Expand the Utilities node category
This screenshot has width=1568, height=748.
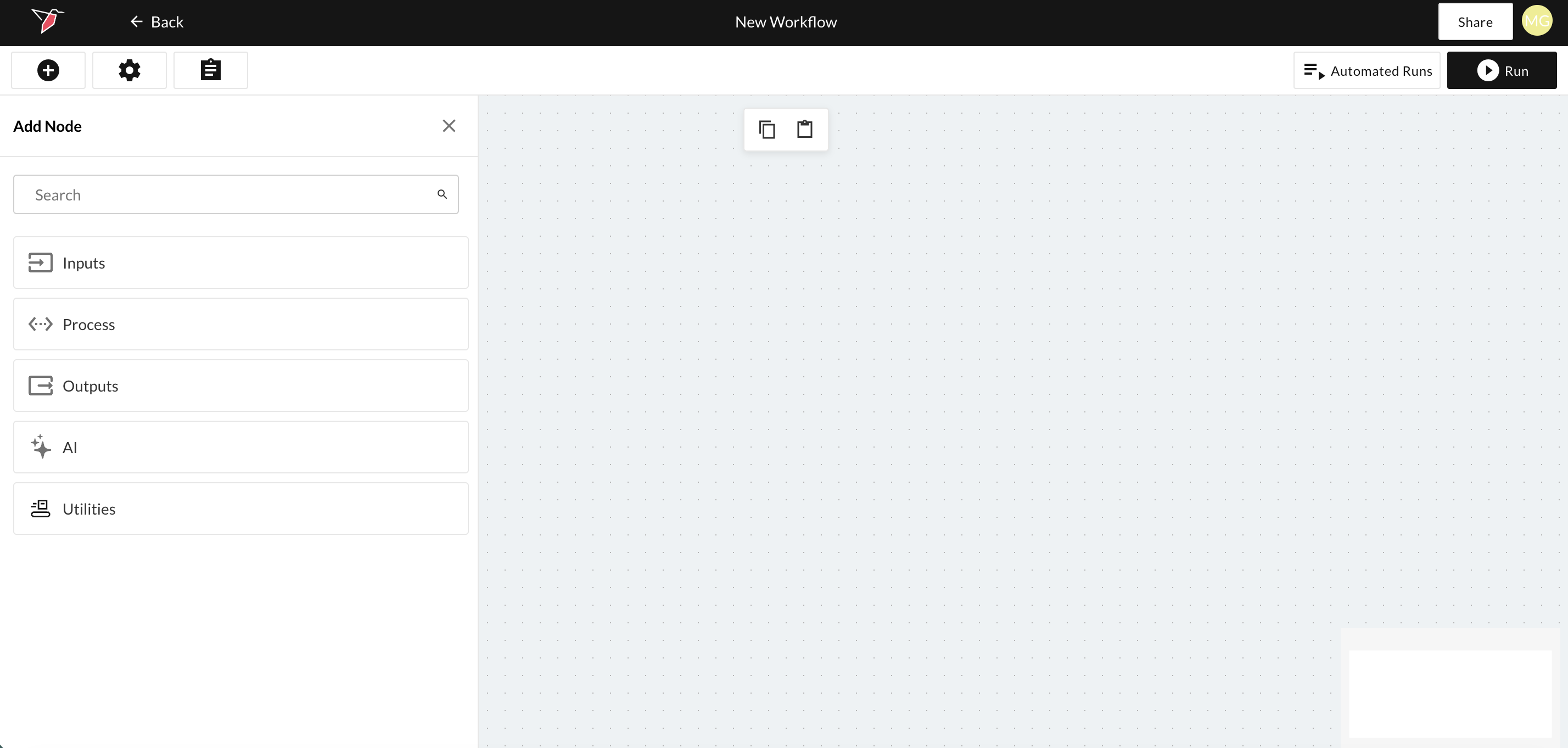click(x=241, y=509)
